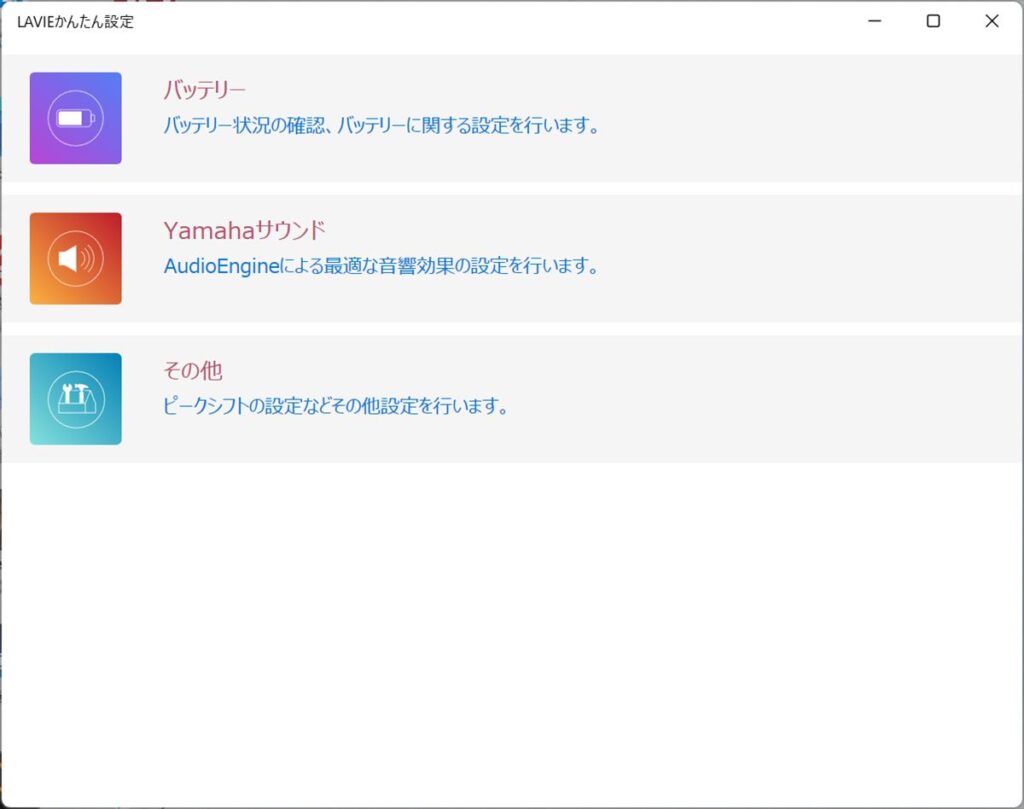Click the battery status description text

tap(381, 125)
